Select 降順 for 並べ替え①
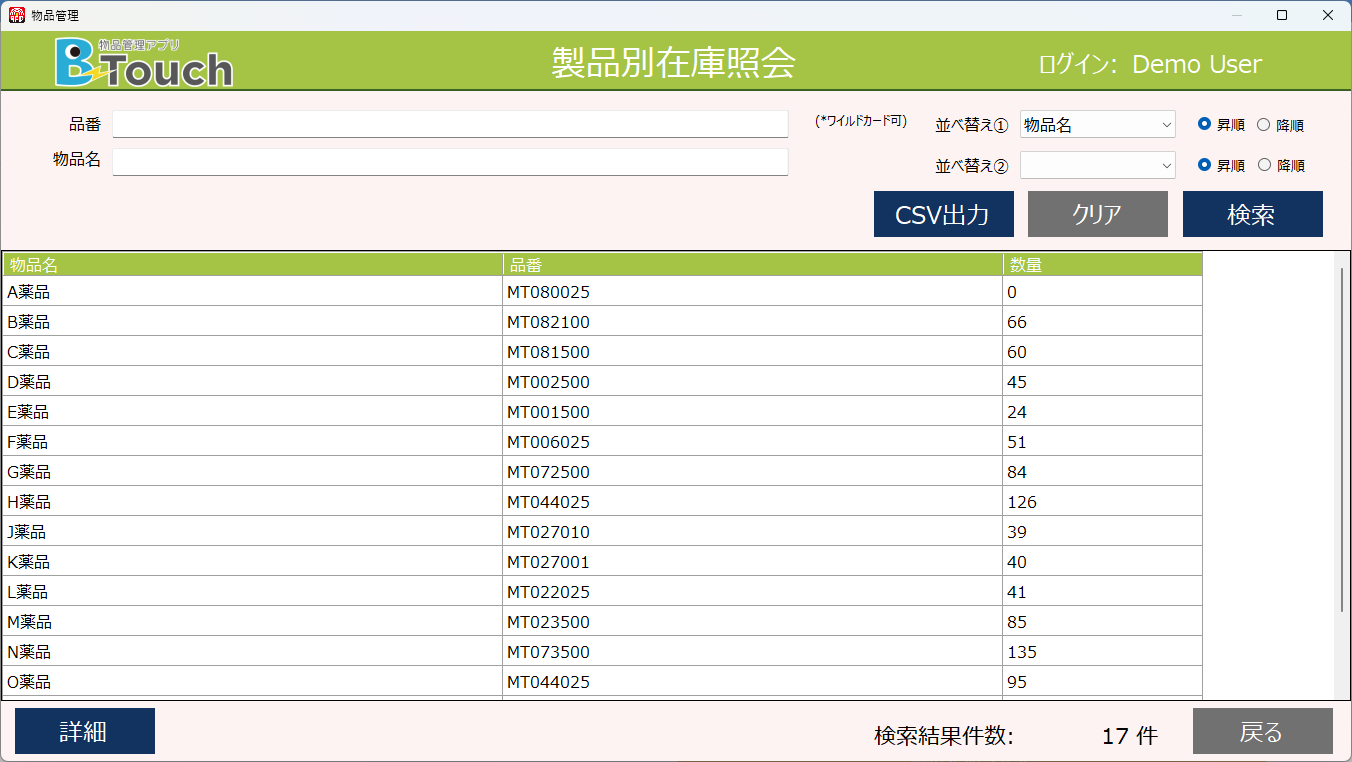 click(x=1280, y=125)
